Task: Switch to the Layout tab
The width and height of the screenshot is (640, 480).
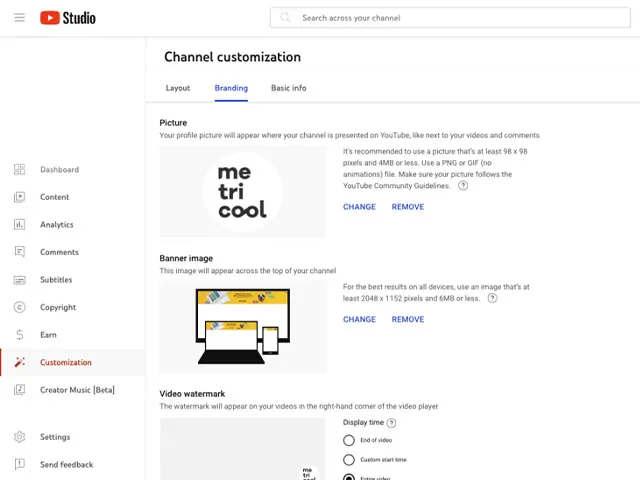Action: [178, 88]
